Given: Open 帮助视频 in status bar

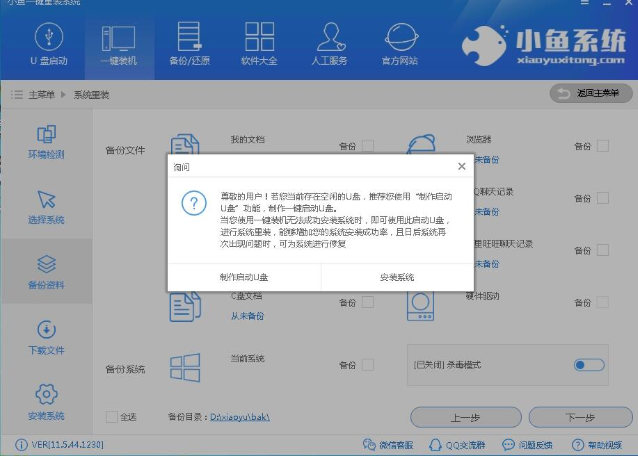Looking at the screenshot, I should (597, 445).
